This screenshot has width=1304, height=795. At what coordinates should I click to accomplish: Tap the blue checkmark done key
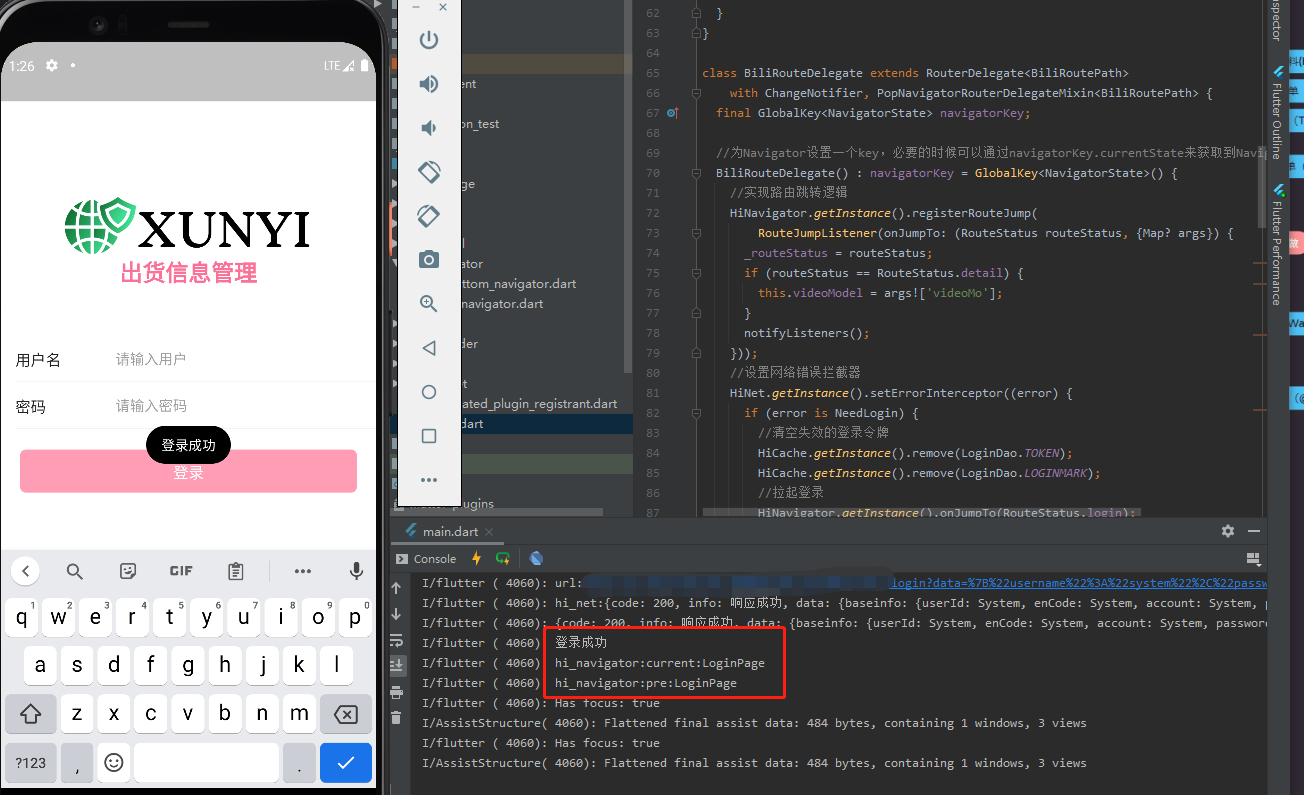click(x=346, y=762)
